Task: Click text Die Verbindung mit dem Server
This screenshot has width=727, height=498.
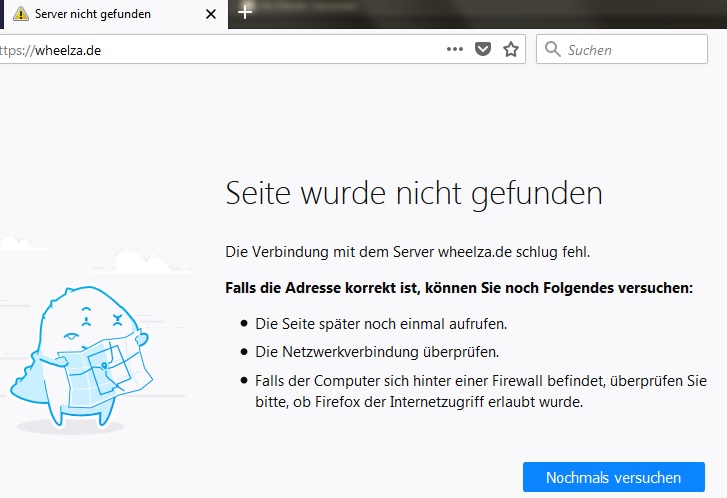Action: [x=330, y=252]
